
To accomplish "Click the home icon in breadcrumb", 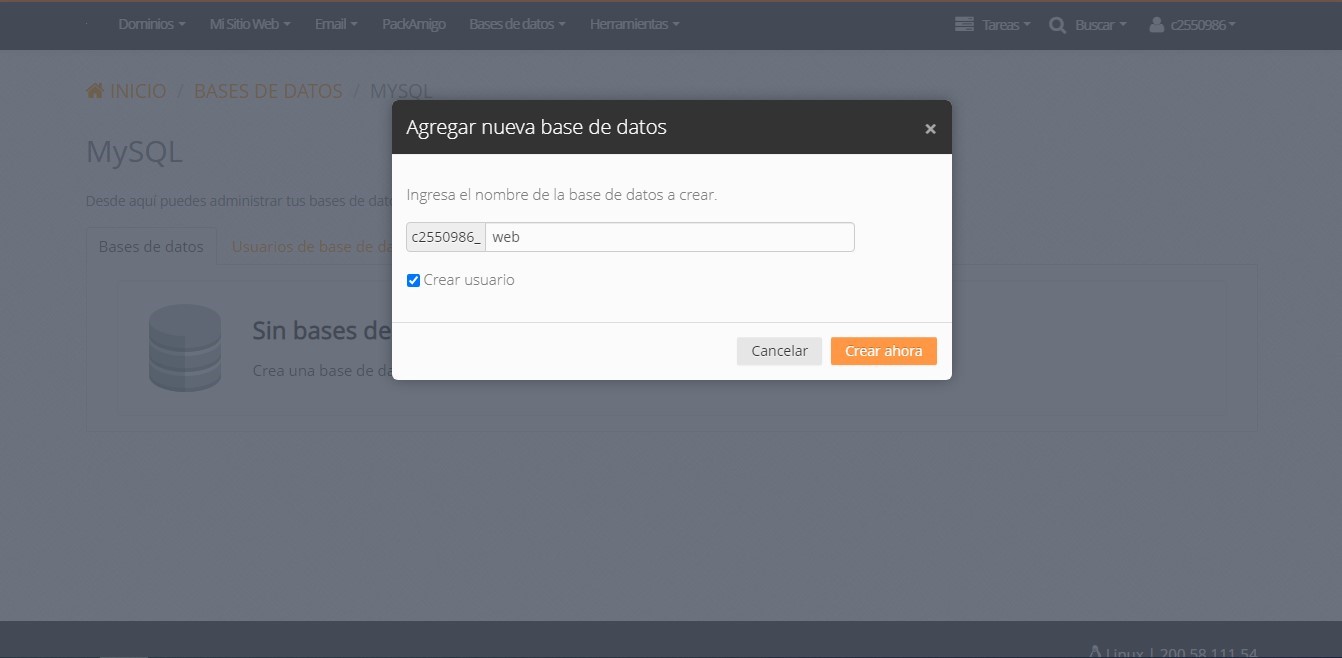I will point(95,91).
